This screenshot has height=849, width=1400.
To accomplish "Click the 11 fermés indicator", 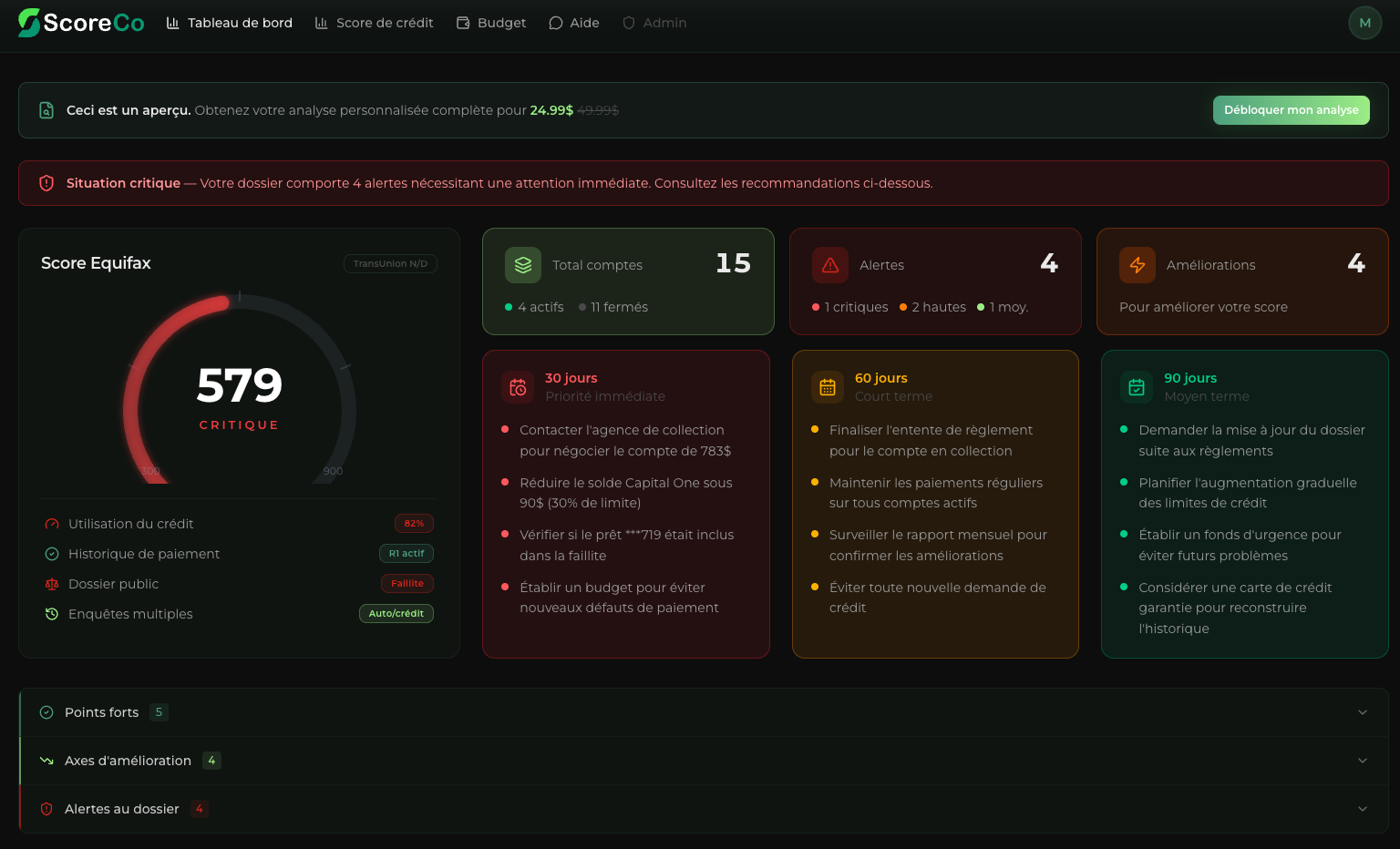I will pos(613,307).
